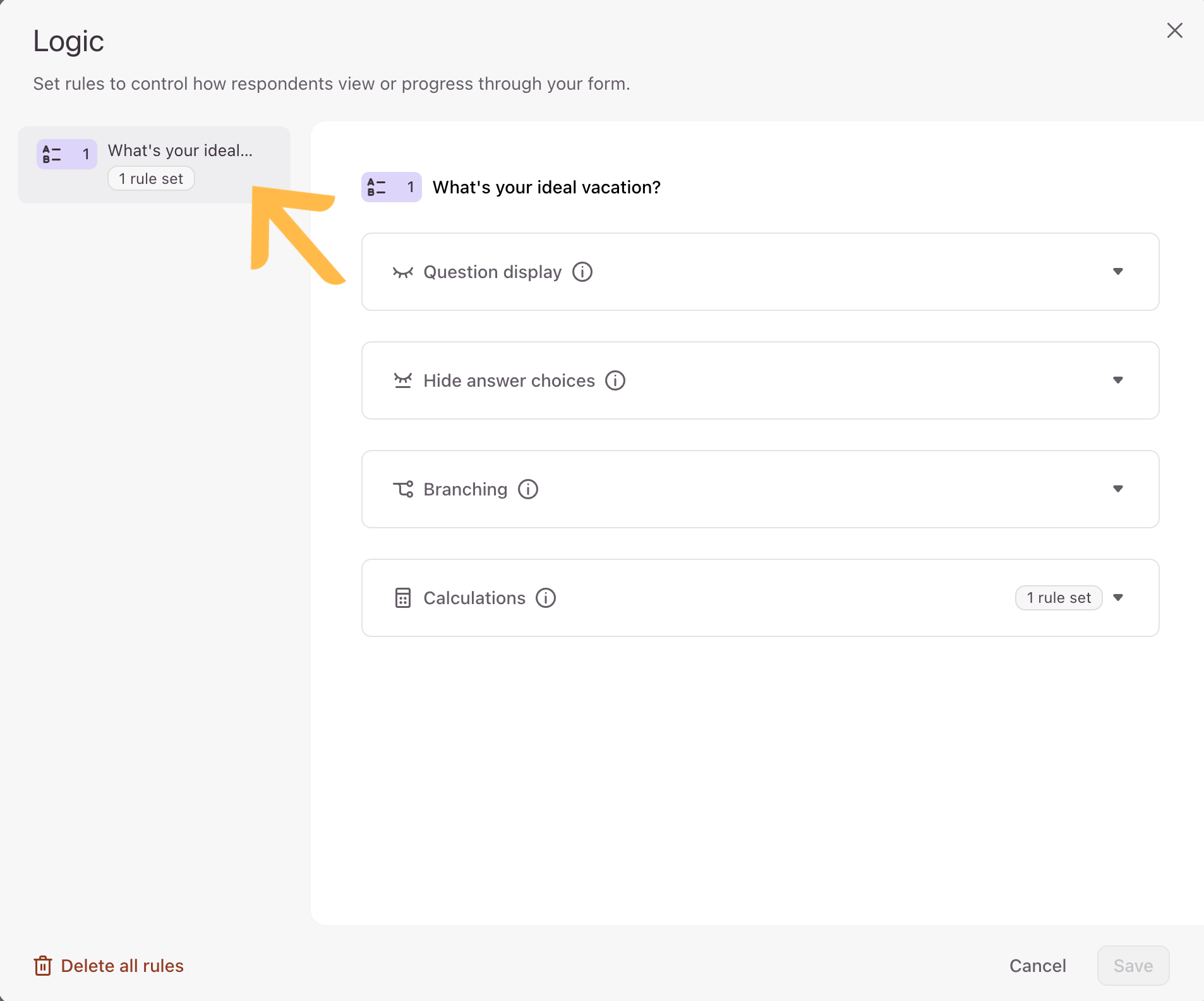Click the eye icon beside Hide answer choices

point(402,380)
